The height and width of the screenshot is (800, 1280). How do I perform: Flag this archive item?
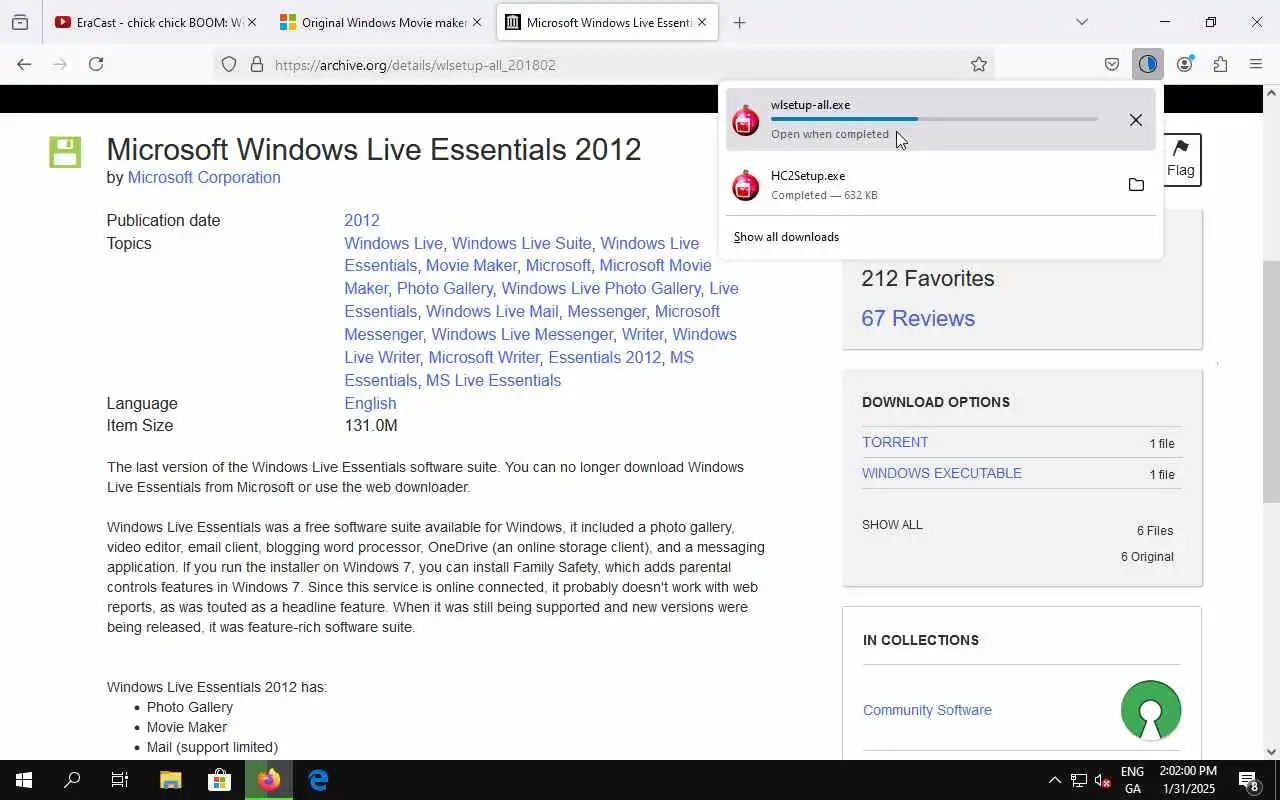(1180, 160)
